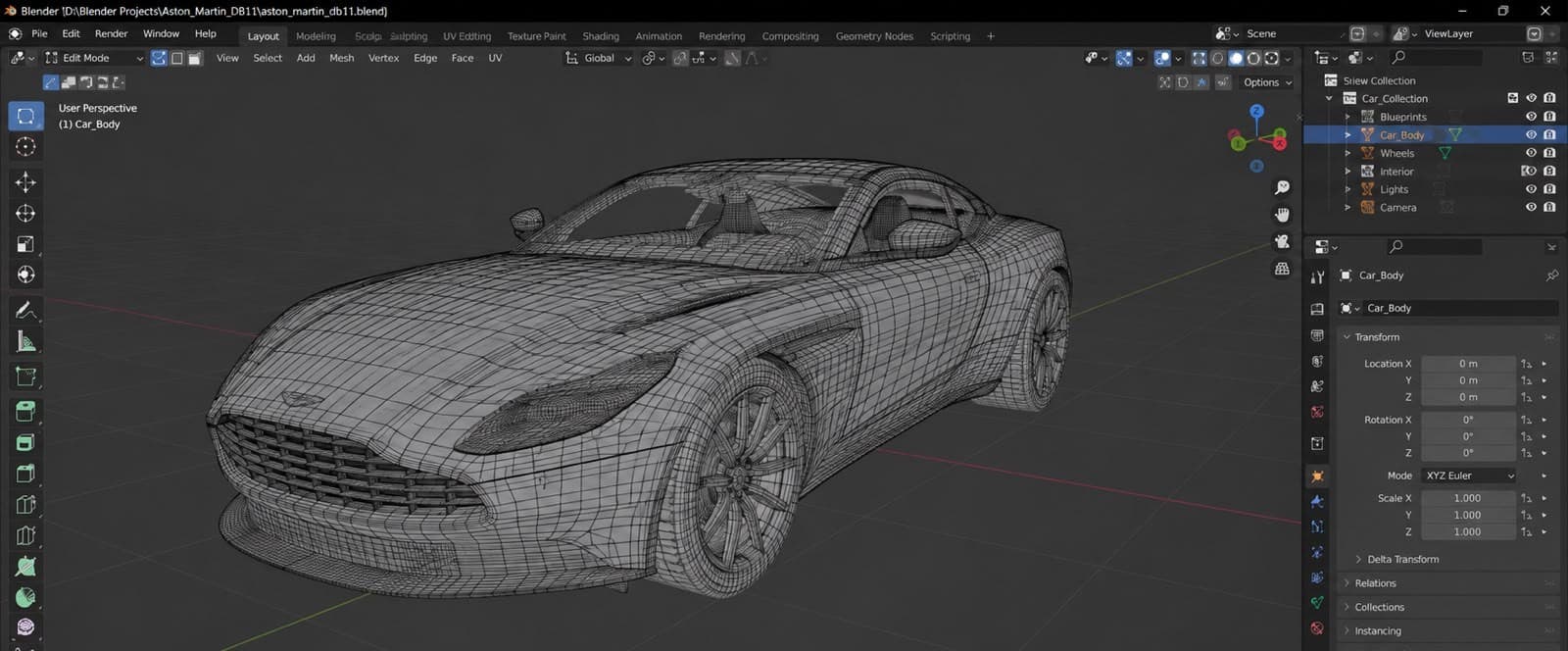Toggle Lights visibility eye icon

pyautogui.click(x=1531, y=189)
